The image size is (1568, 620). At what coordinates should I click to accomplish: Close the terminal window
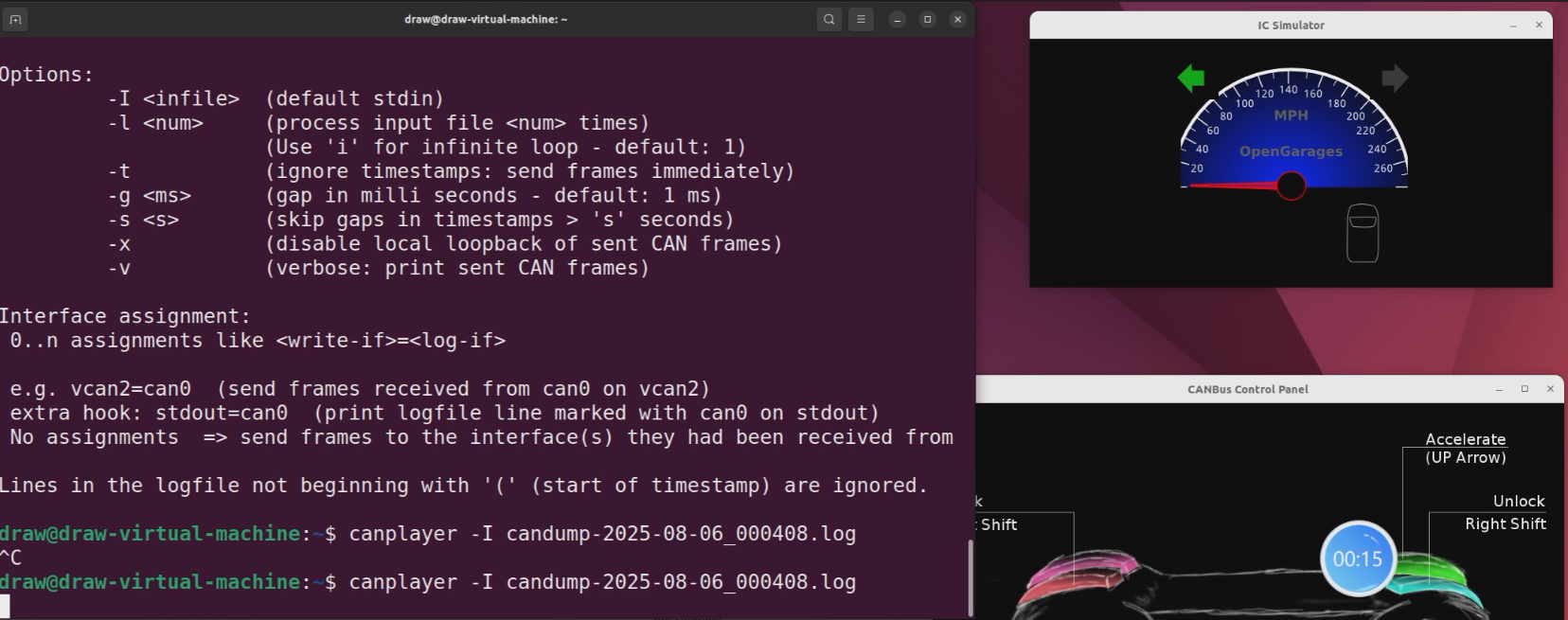pos(958,19)
